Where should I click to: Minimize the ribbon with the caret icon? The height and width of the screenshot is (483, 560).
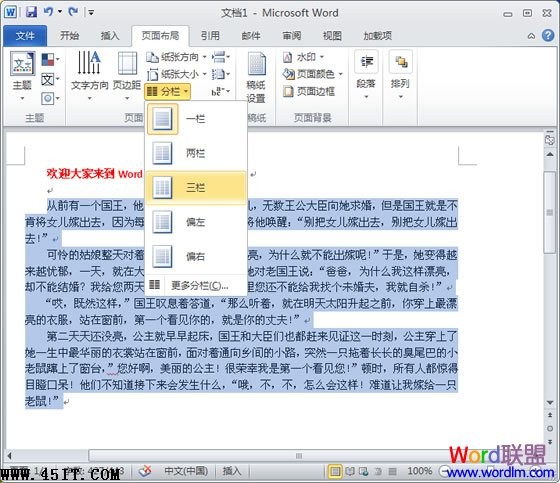[x=531, y=36]
